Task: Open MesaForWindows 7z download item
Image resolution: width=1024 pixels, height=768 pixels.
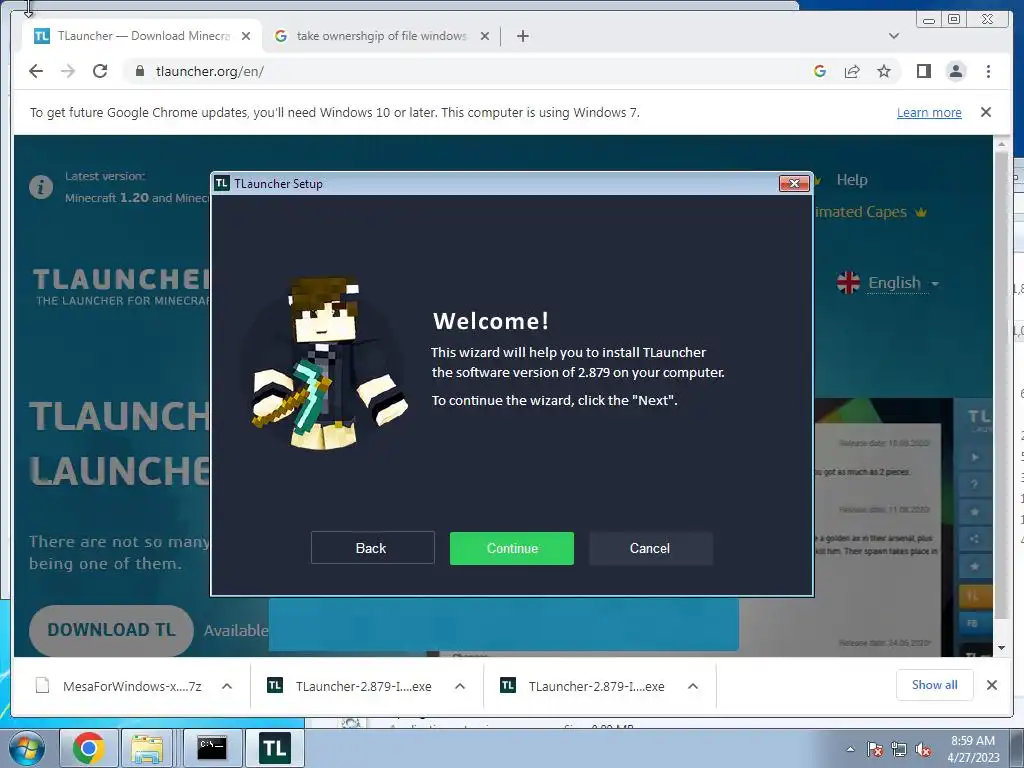Action: [118, 686]
